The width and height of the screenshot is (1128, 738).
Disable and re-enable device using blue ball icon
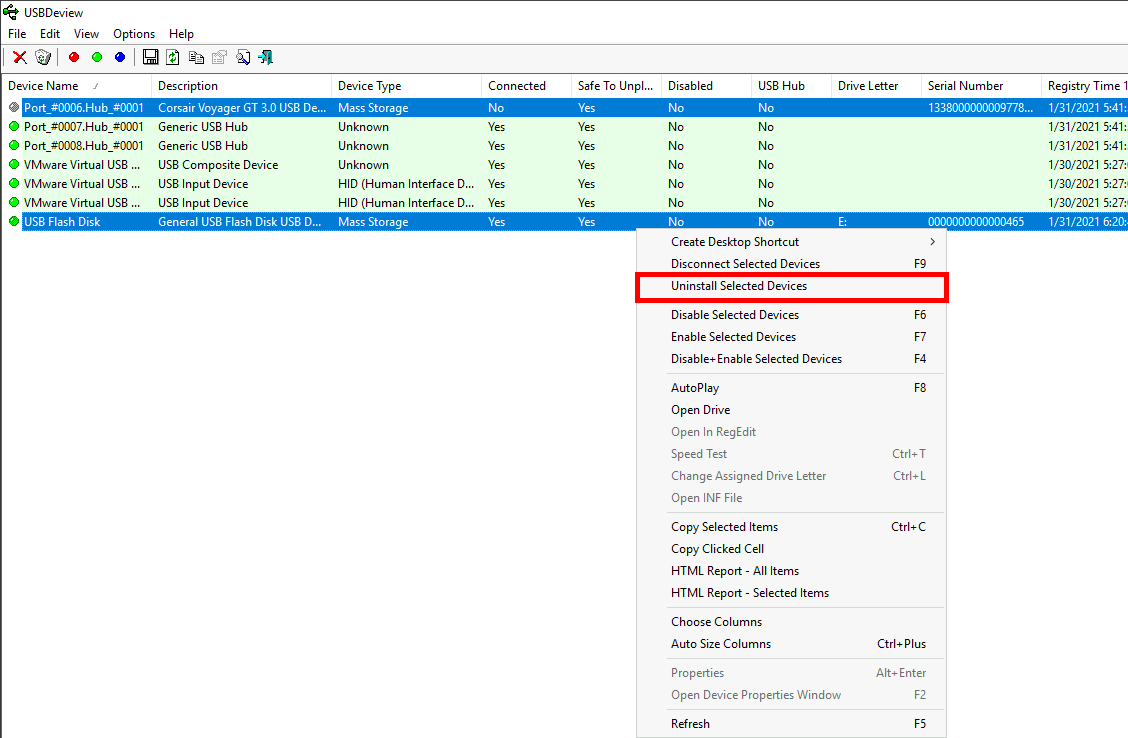[120, 57]
